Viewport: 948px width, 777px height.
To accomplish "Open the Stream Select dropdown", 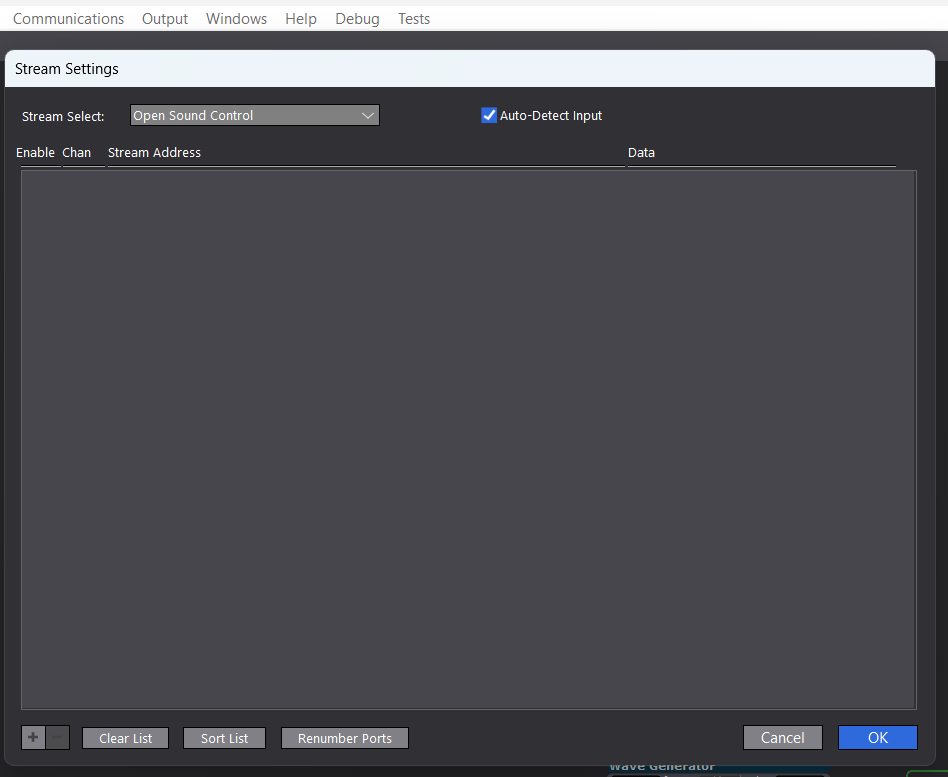I will click(x=254, y=116).
